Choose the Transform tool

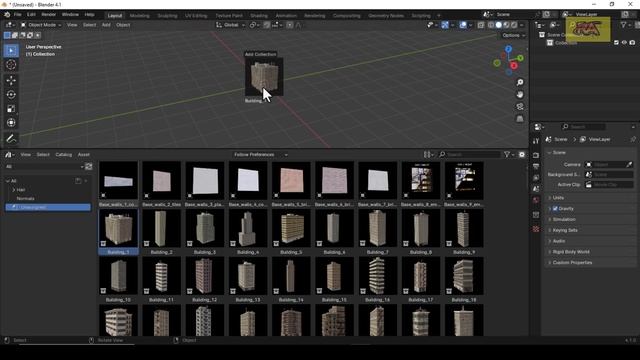coord(11,122)
